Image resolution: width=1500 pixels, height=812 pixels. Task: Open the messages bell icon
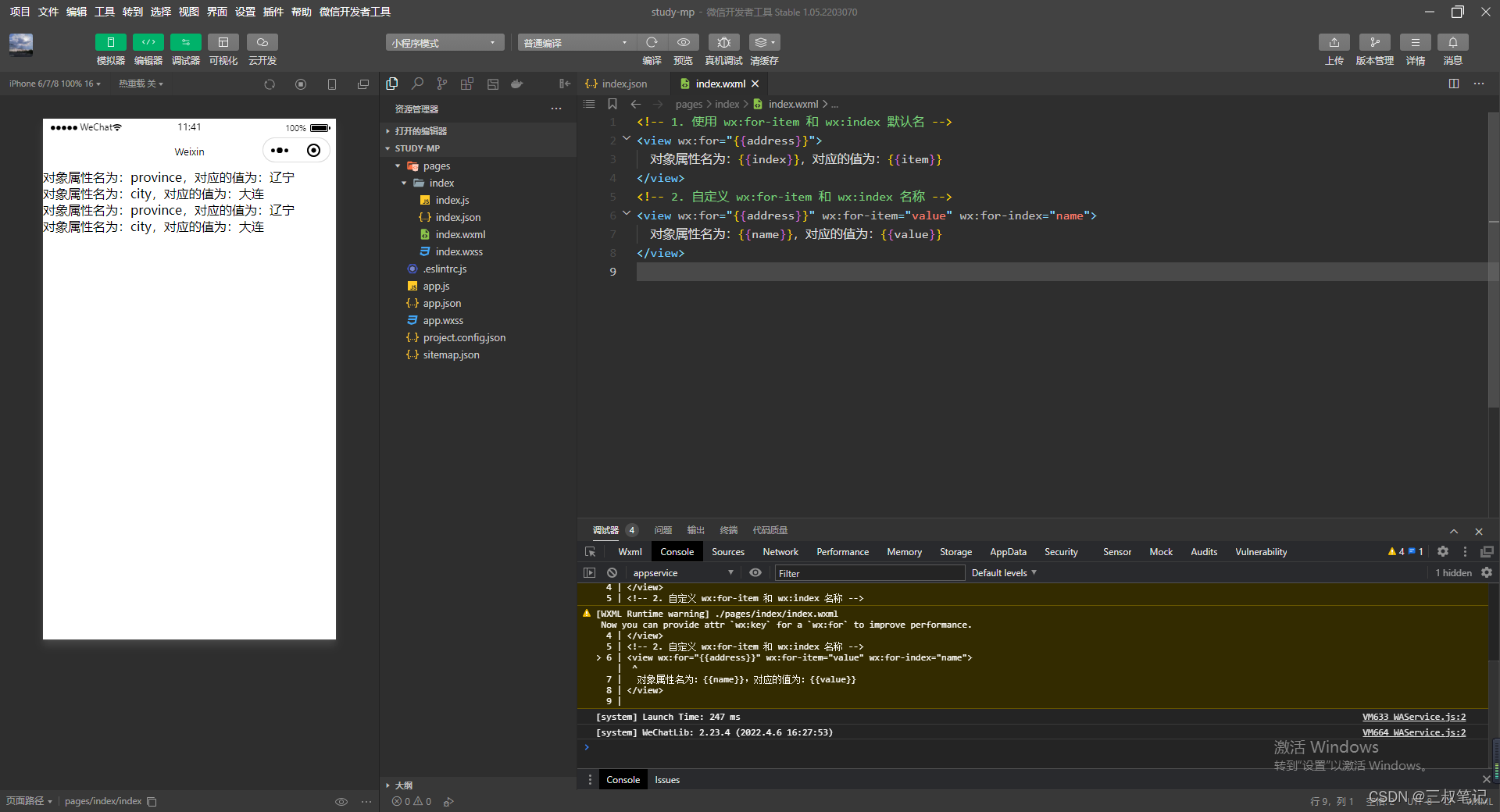(x=1453, y=42)
